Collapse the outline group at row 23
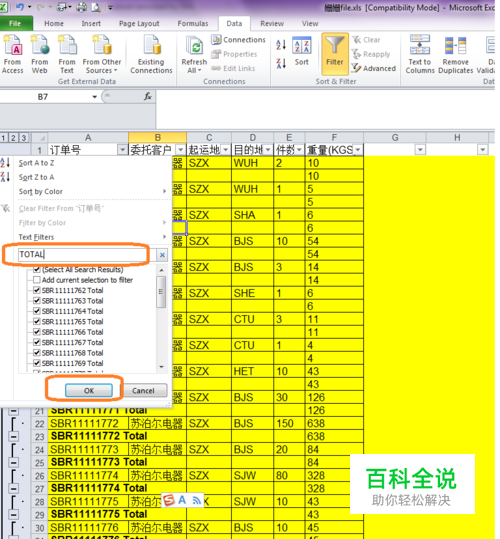The image size is (500, 539). coord(13,437)
